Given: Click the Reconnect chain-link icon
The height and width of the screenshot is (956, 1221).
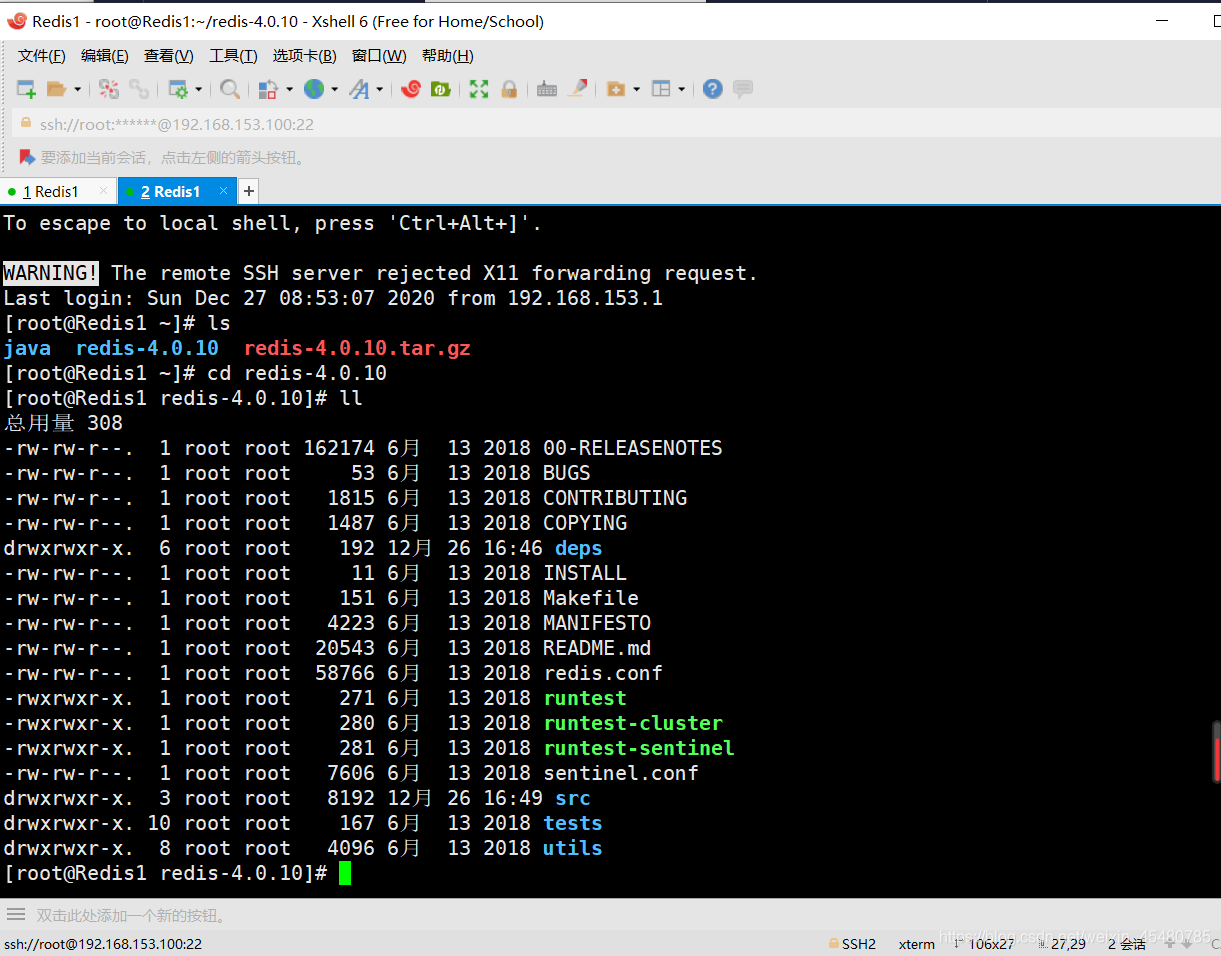Looking at the screenshot, I should click(139, 89).
